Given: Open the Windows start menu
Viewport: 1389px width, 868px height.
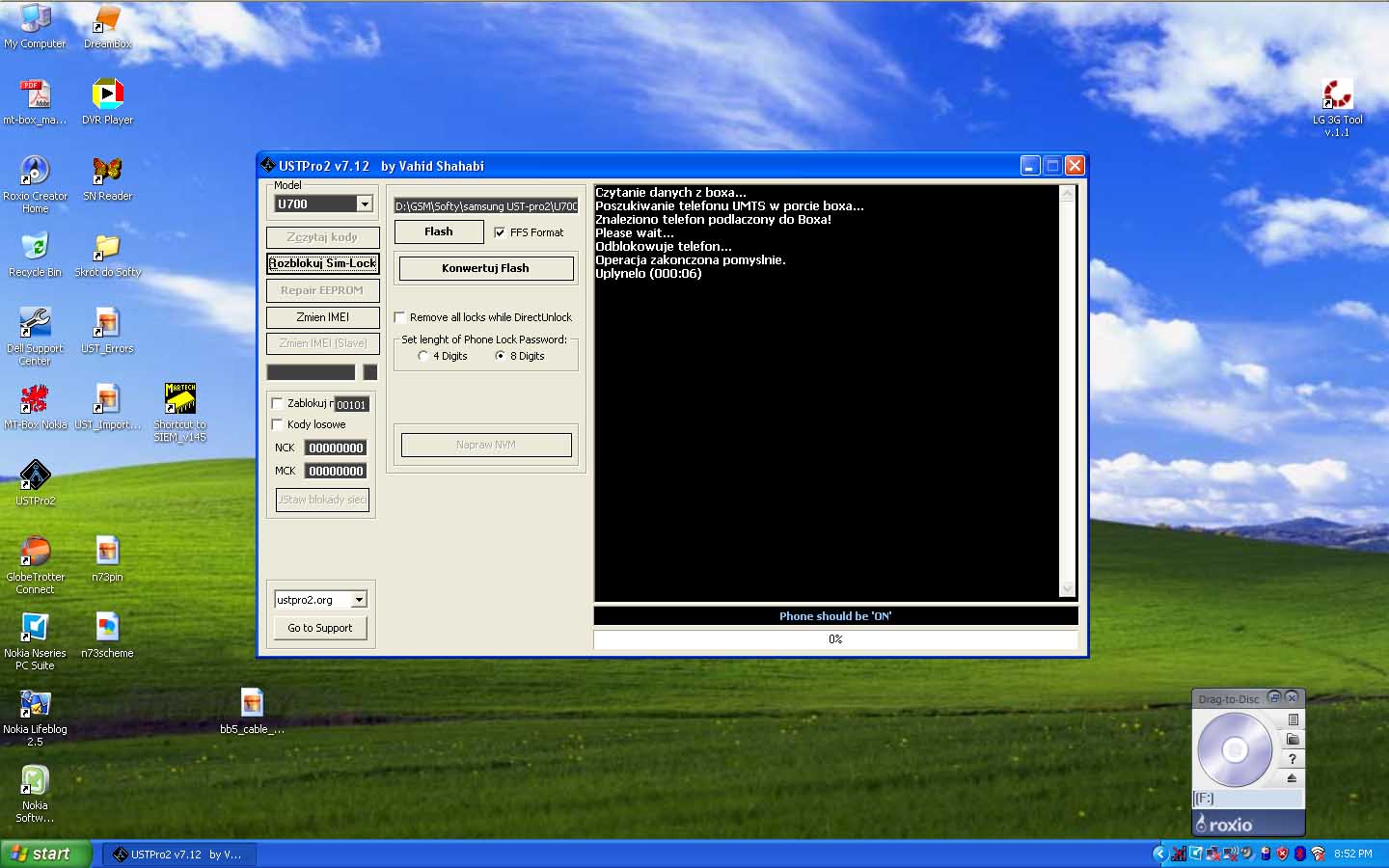Looking at the screenshot, I should [45, 854].
